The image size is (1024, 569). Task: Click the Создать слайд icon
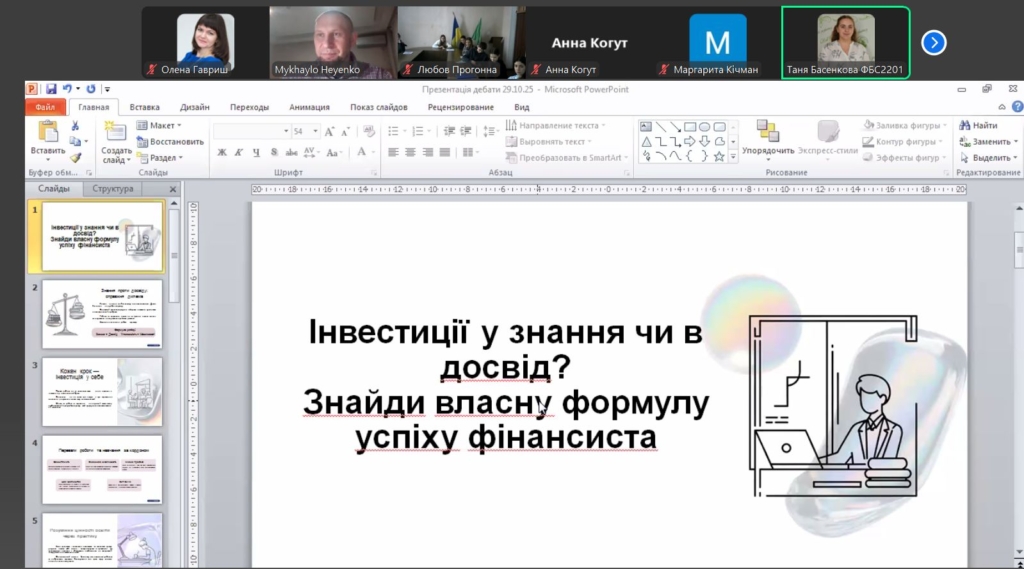coord(115,132)
